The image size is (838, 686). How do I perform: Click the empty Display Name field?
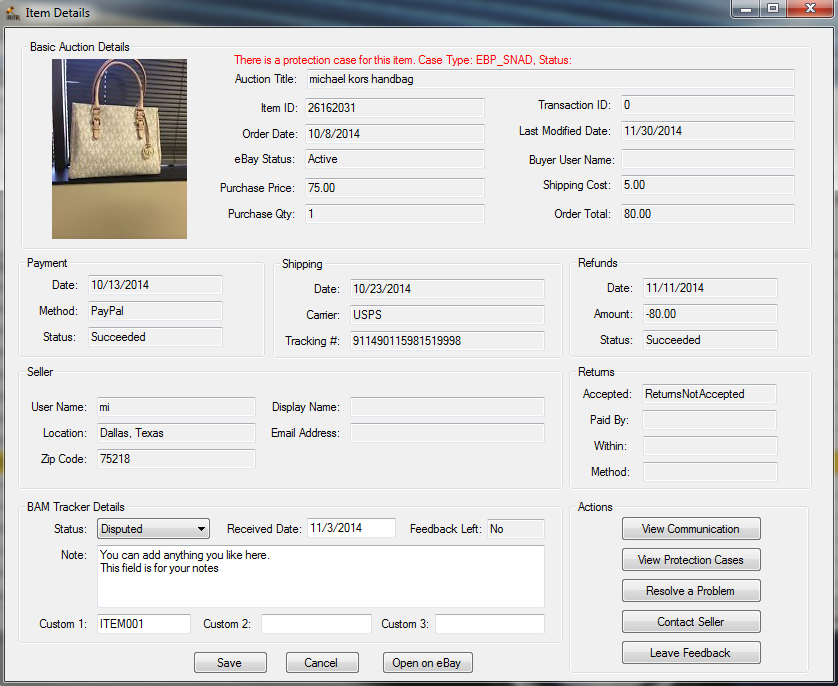(447, 407)
